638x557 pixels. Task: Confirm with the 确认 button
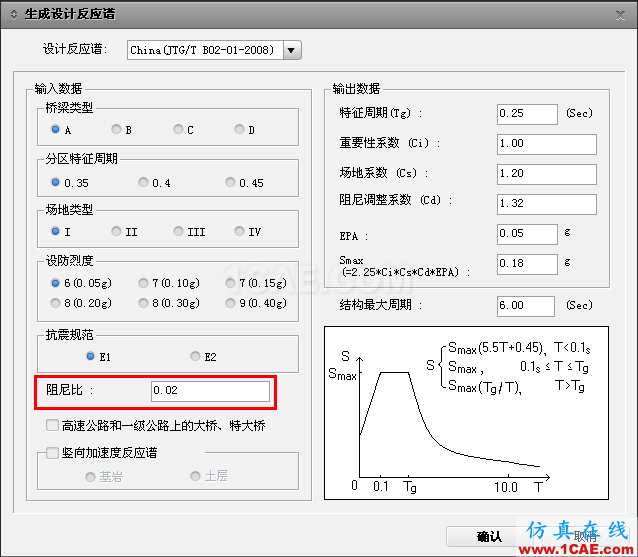489,537
